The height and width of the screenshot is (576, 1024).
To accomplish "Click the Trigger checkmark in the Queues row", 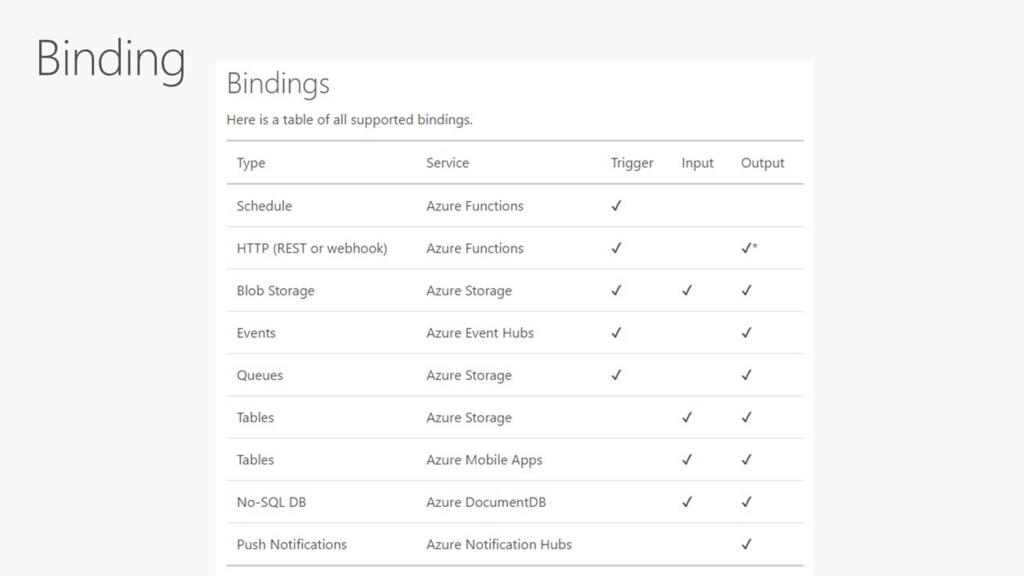I will point(616,376).
